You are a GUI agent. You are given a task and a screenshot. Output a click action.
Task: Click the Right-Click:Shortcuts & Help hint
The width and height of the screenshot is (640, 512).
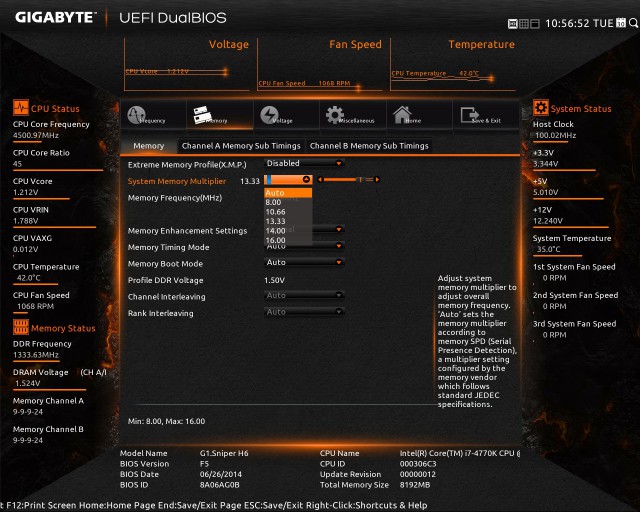click(x=367, y=505)
